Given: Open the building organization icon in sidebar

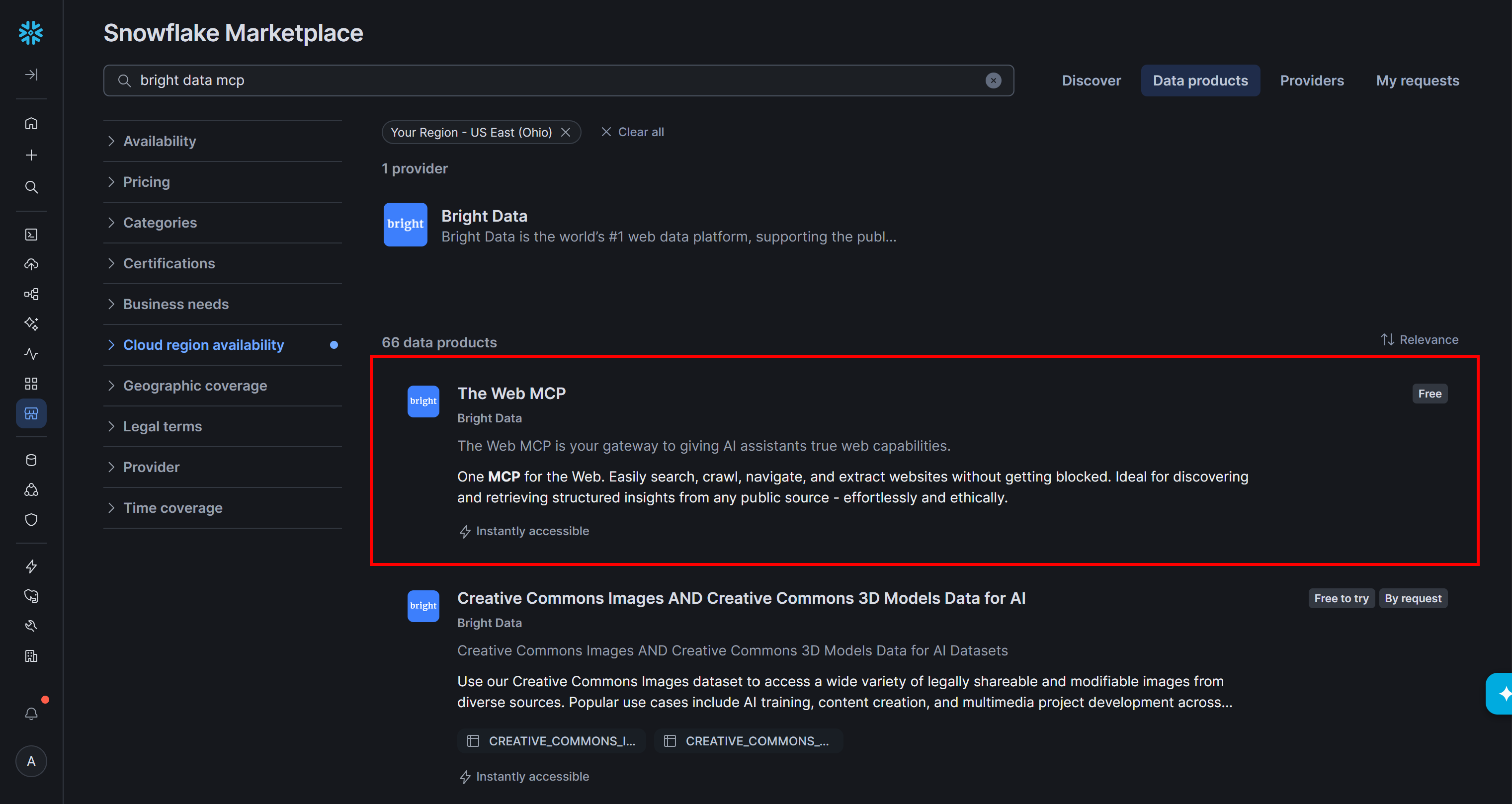Looking at the screenshot, I should pos(31,656).
